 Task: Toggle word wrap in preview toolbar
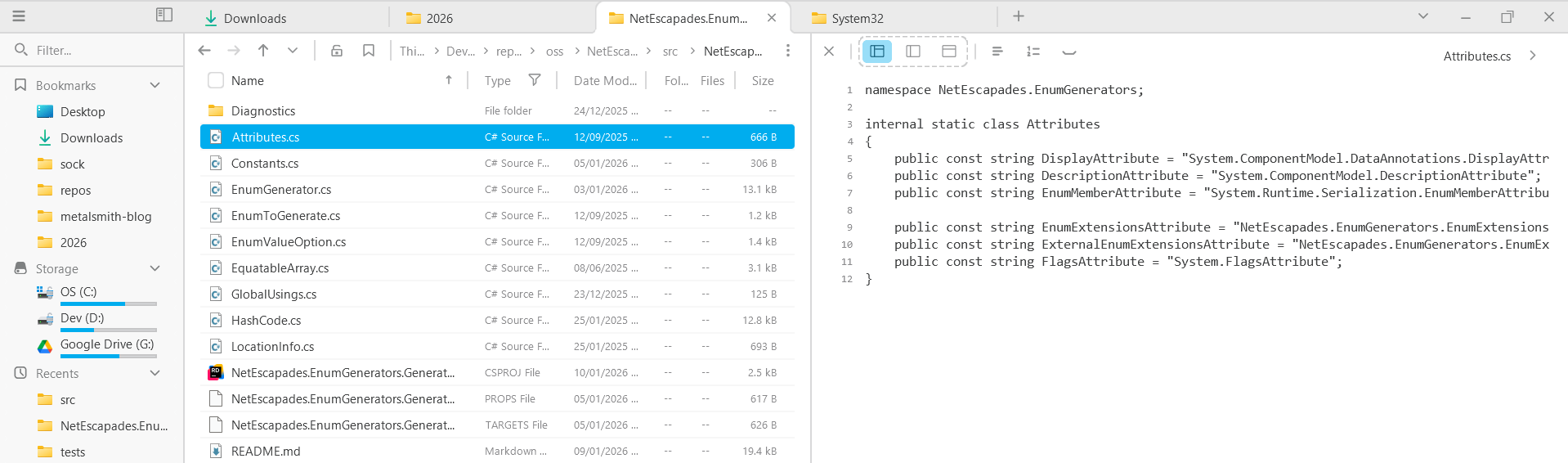[x=997, y=51]
